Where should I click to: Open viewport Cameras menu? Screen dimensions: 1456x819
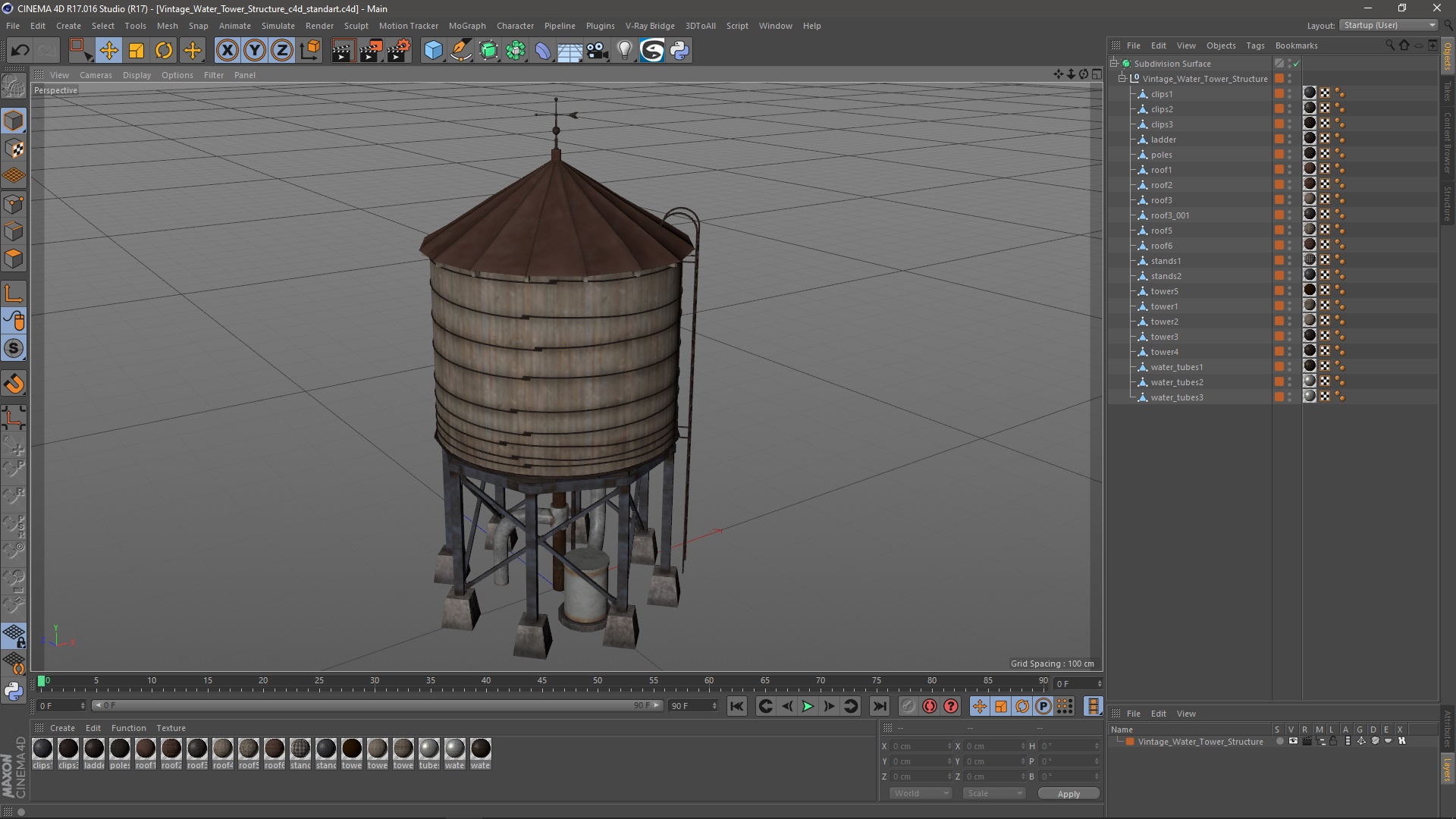(96, 75)
